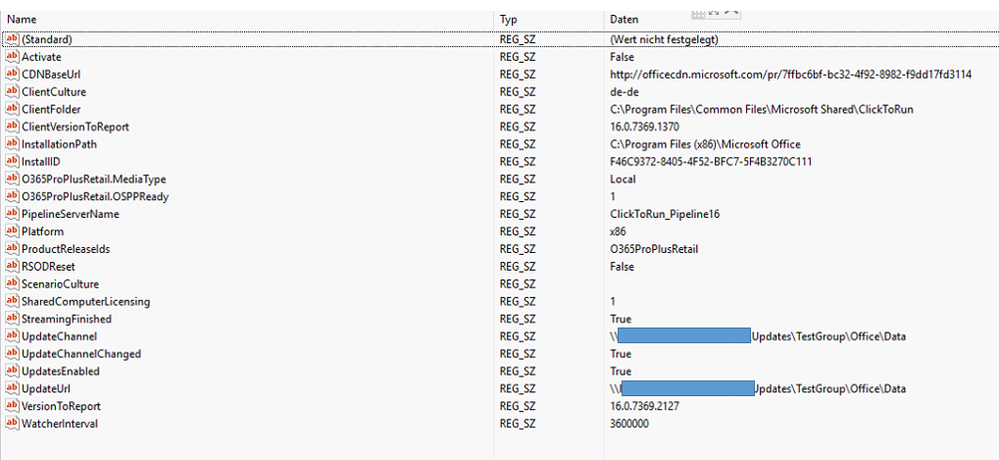Click the "ClientCulture" entry name
The image size is (999, 460).
pos(54,92)
